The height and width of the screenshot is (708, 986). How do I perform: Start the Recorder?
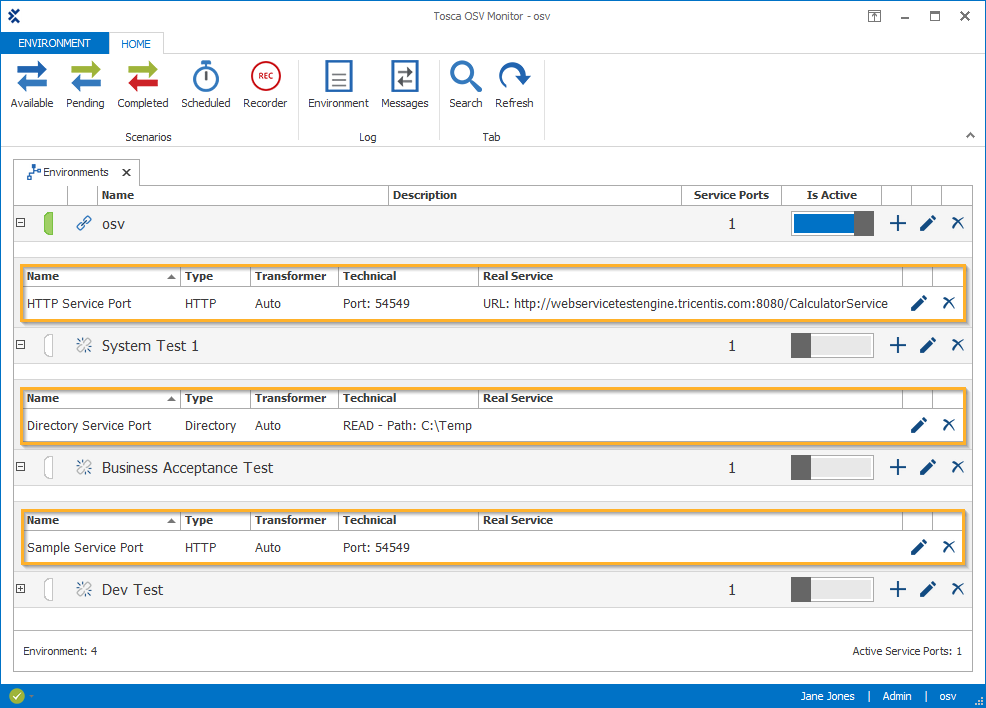coord(265,85)
